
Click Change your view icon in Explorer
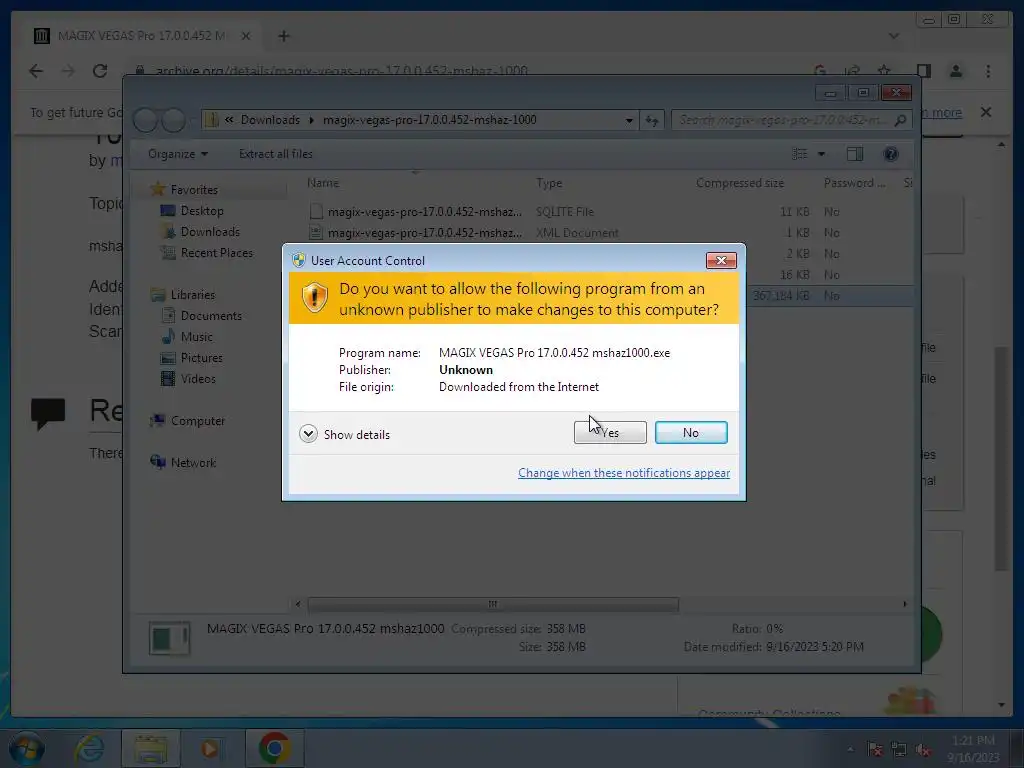(800, 154)
